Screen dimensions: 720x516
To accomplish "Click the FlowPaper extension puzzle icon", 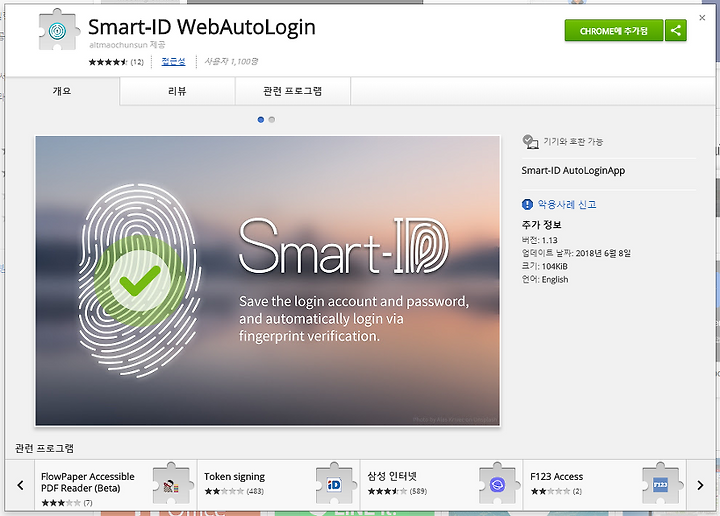I will point(171,484).
